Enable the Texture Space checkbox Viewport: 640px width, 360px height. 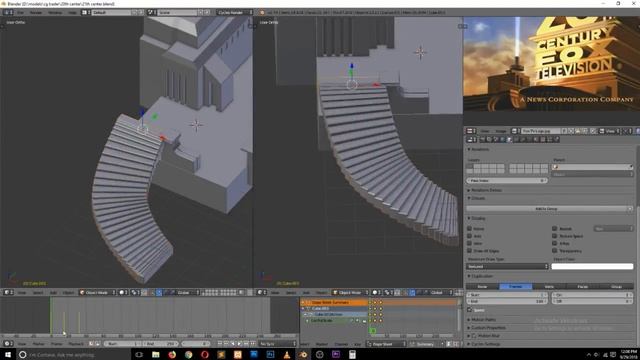tap(554, 236)
